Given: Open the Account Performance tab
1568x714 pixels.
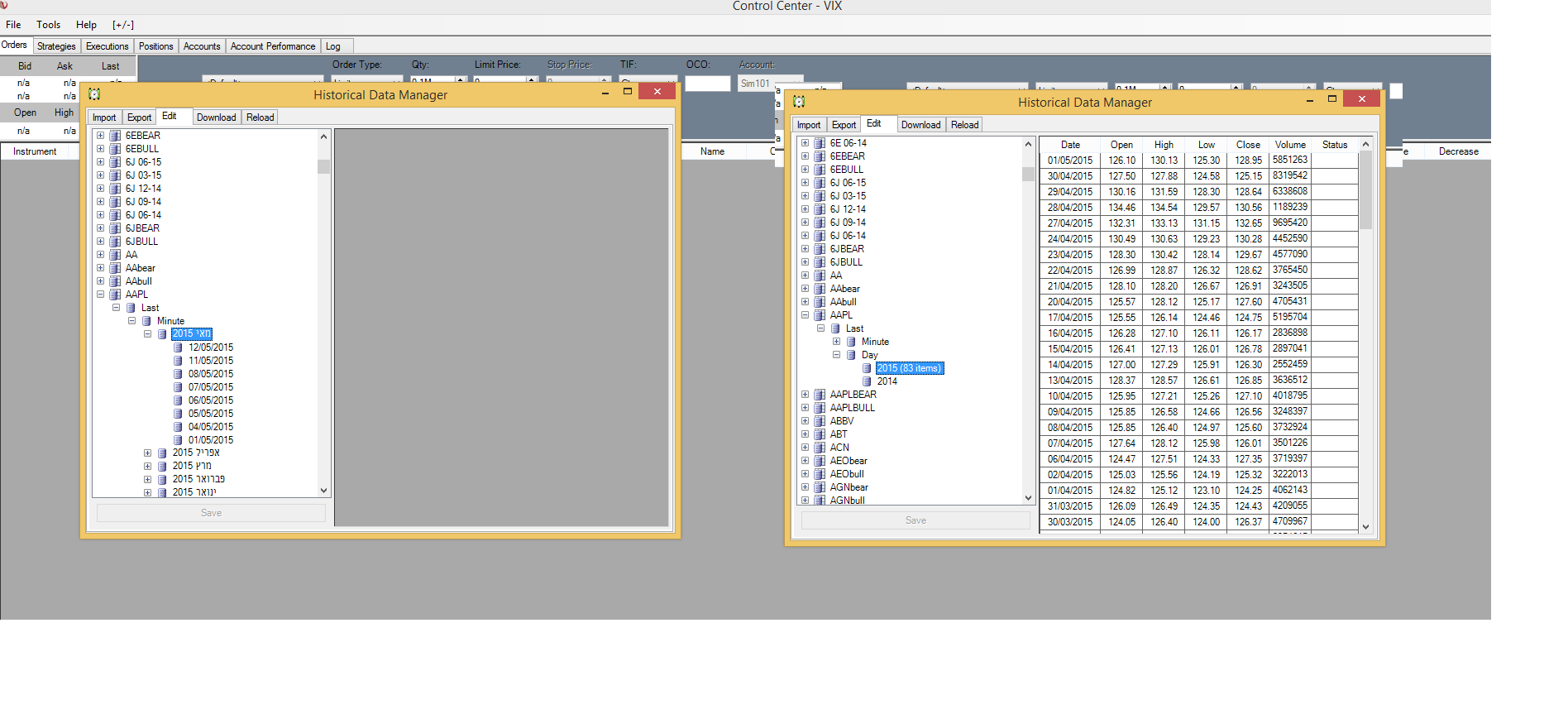Looking at the screenshot, I should click(273, 46).
